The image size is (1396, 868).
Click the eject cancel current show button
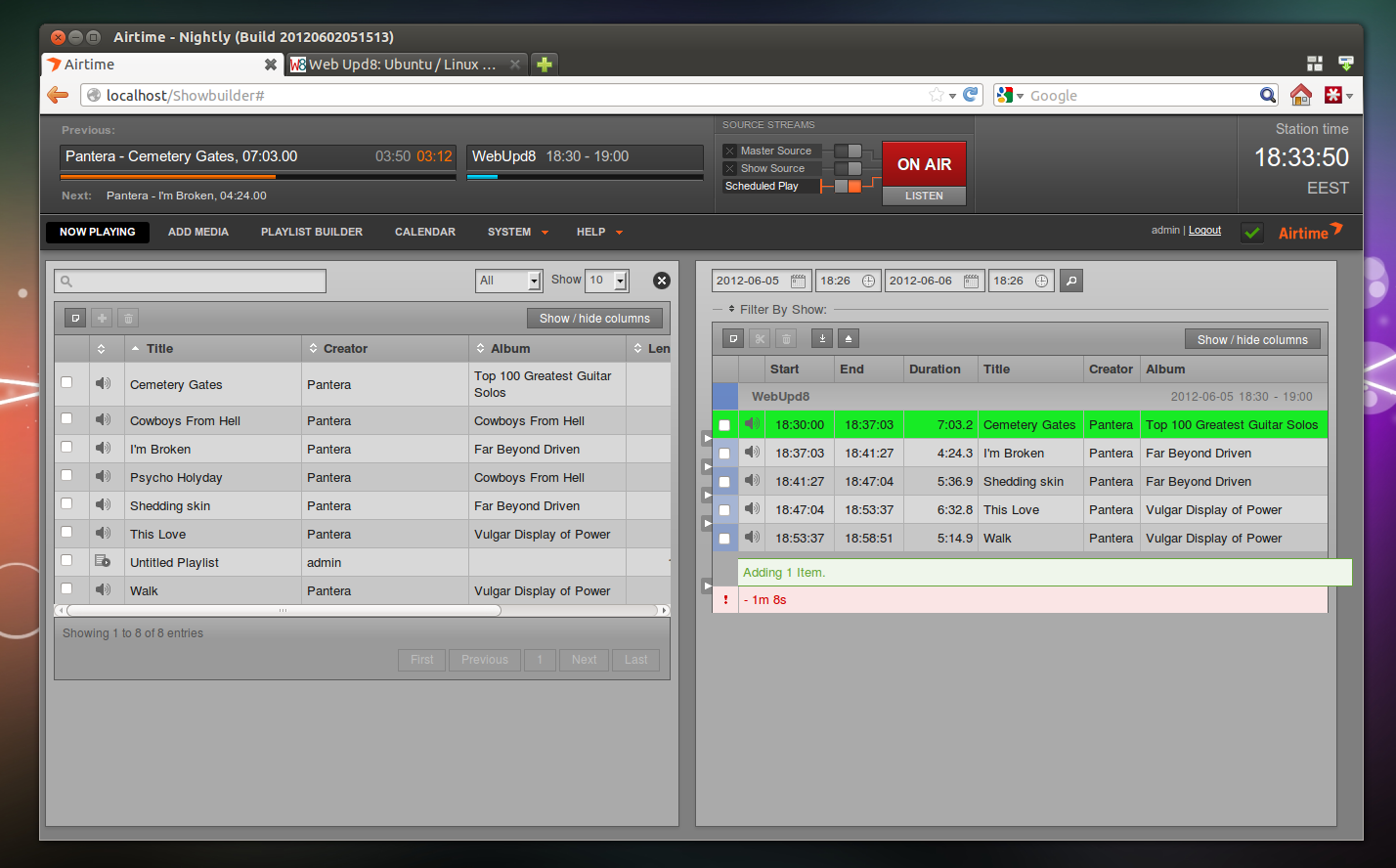coord(849,338)
